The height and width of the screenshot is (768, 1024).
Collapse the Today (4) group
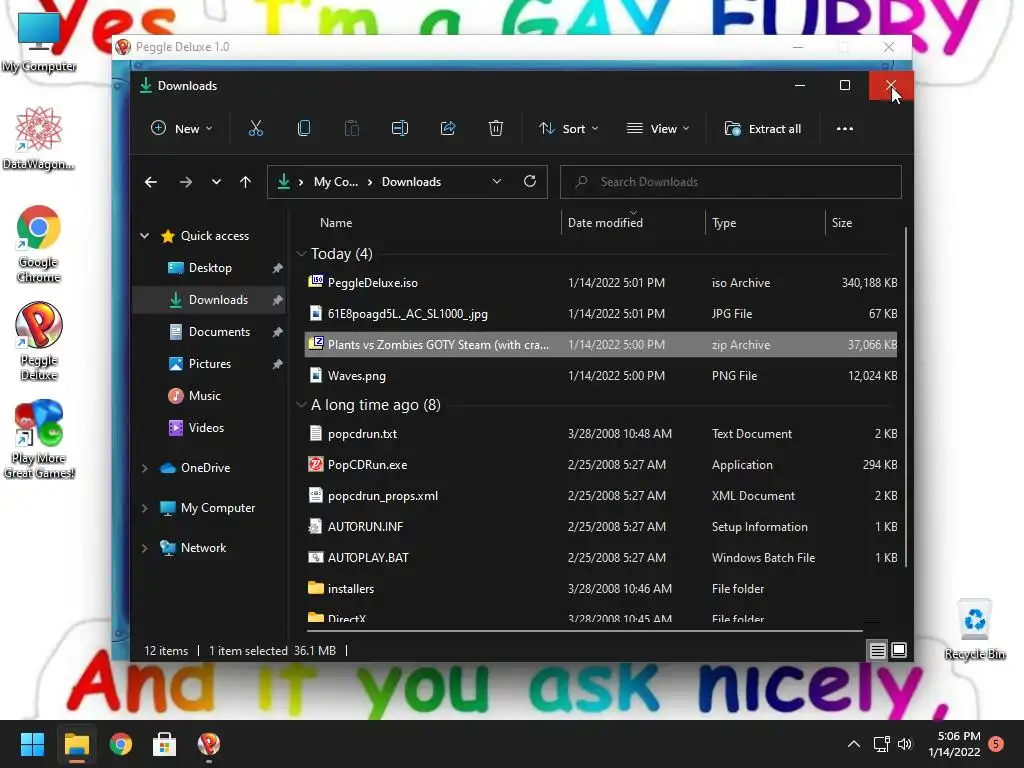pos(301,253)
